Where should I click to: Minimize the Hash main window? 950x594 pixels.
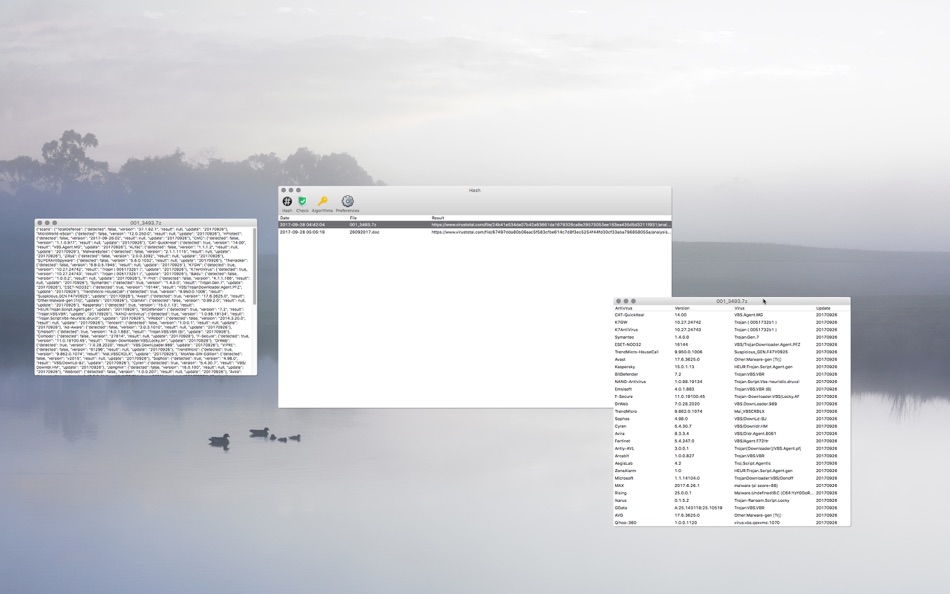click(291, 190)
